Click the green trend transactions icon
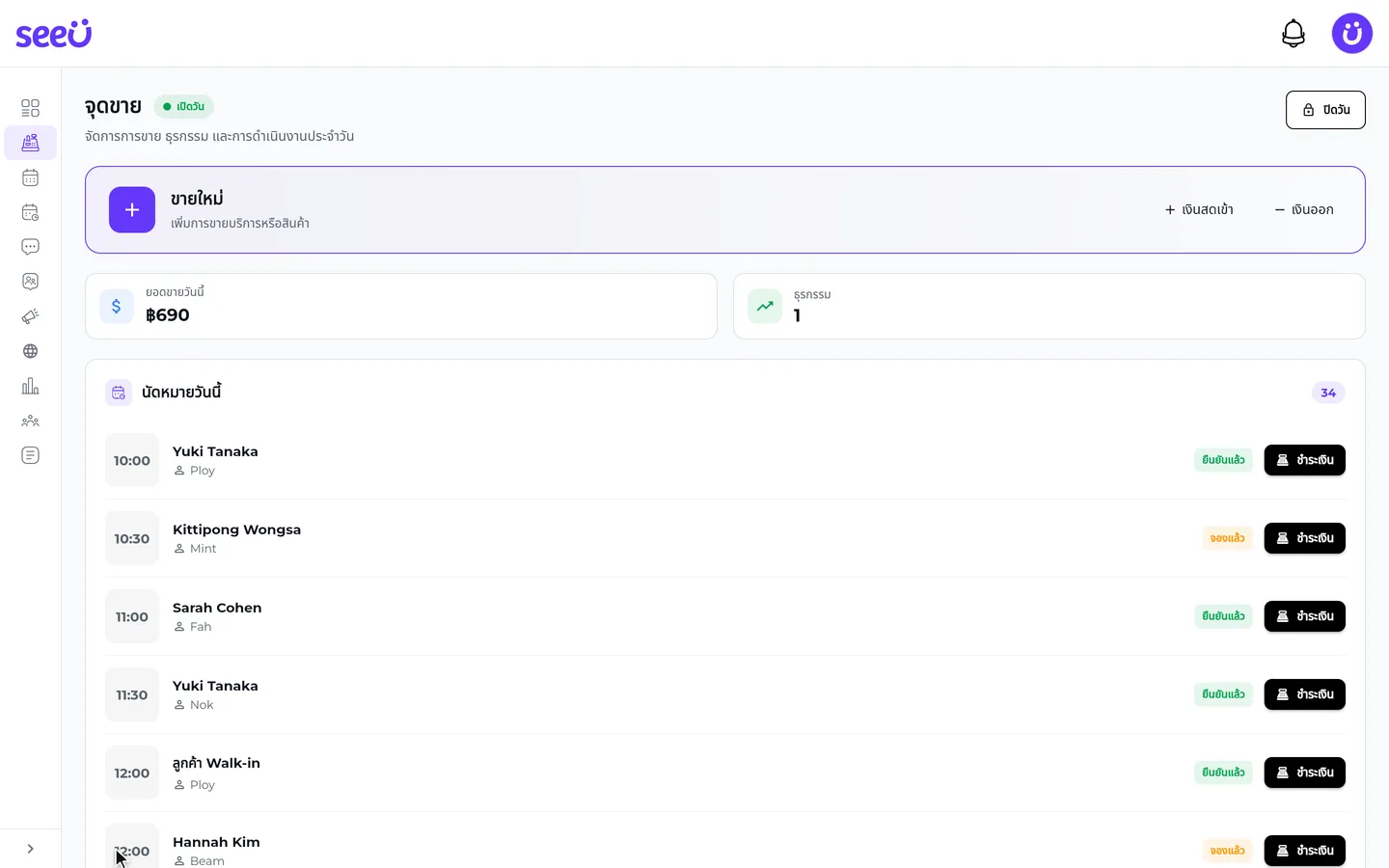Image resolution: width=1389 pixels, height=868 pixels. (765, 306)
